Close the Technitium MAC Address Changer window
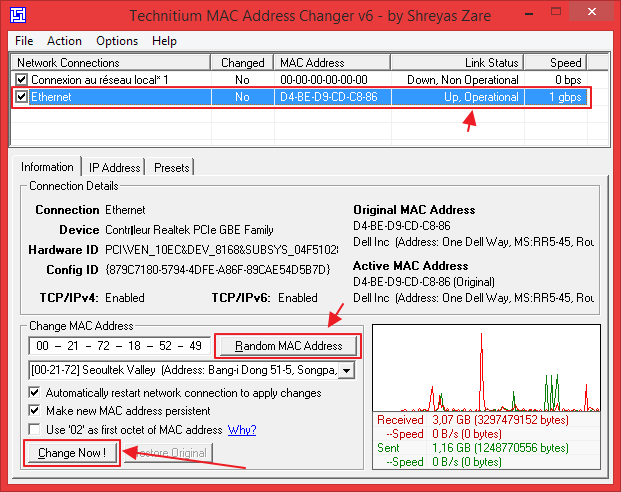 pos(592,12)
